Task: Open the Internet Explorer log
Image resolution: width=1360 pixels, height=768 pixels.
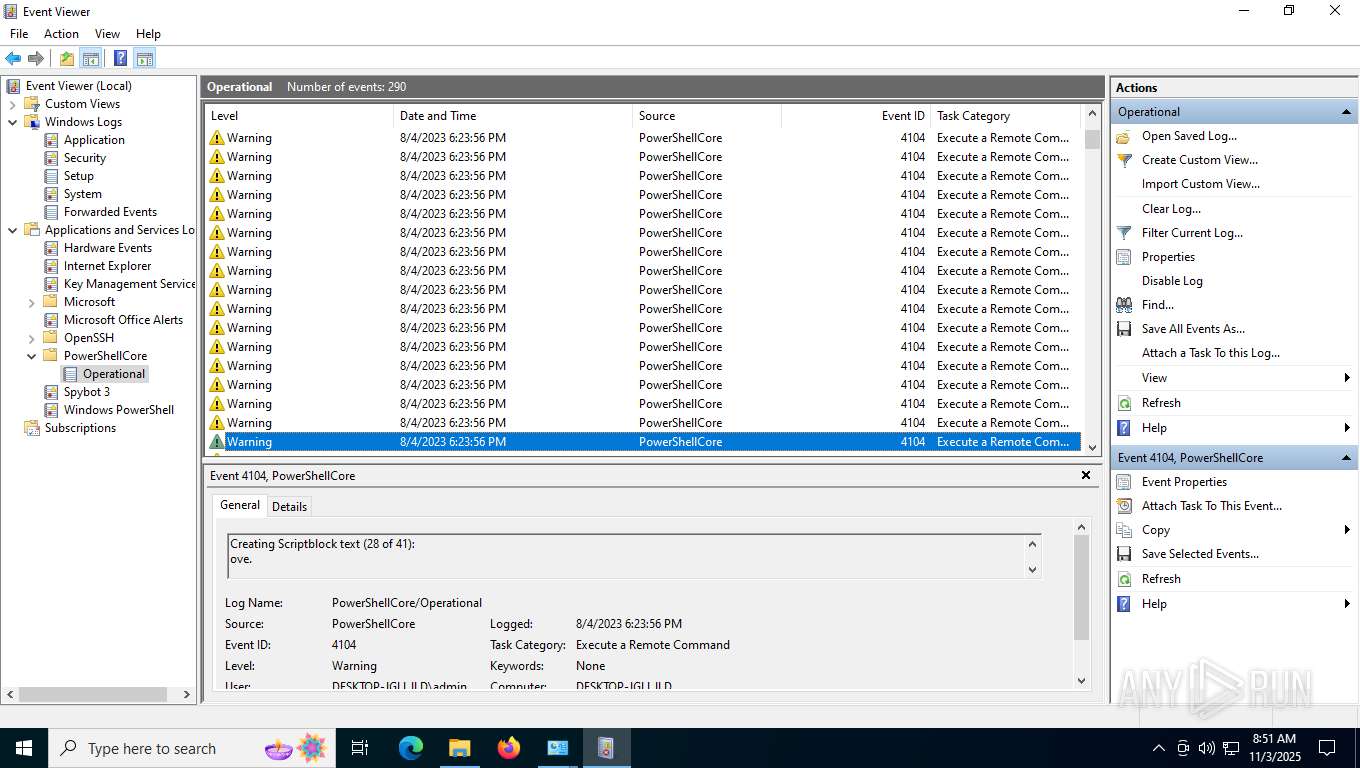Action: click(107, 266)
